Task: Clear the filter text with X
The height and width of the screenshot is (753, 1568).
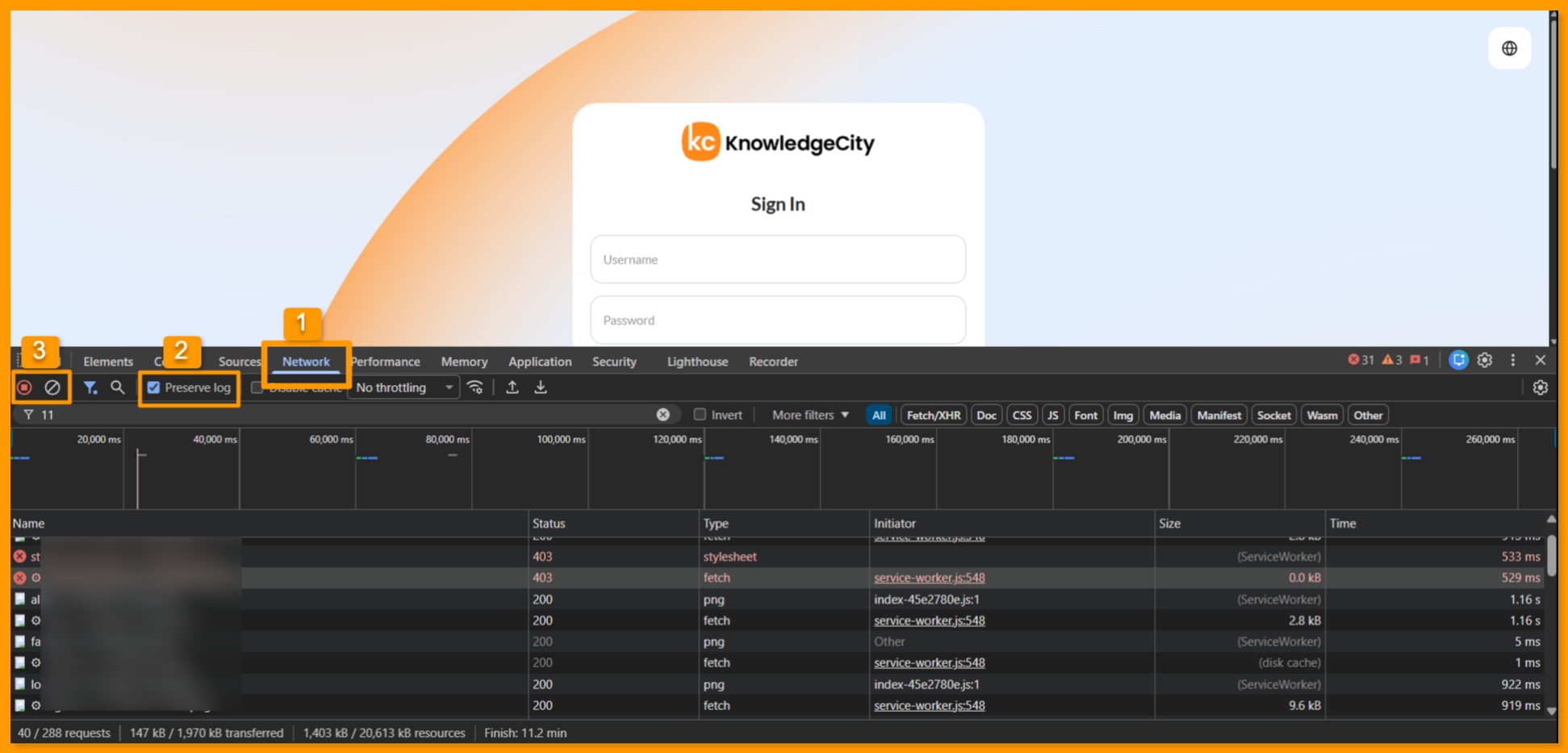Action: pyautogui.click(x=663, y=415)
